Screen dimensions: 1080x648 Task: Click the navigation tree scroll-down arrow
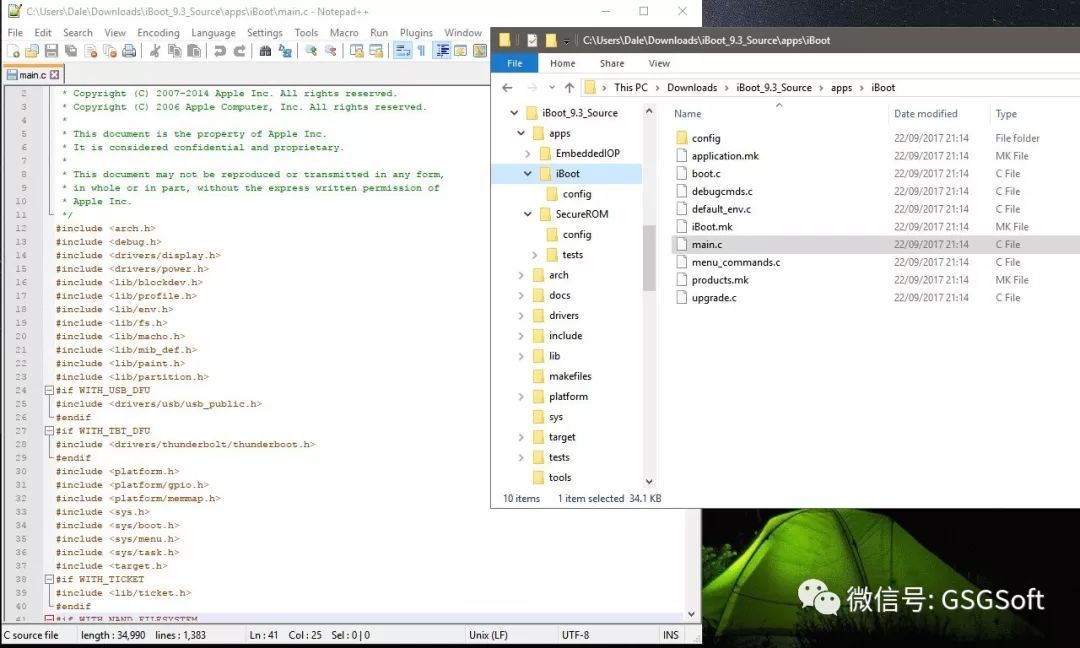(x=649, y=481)
